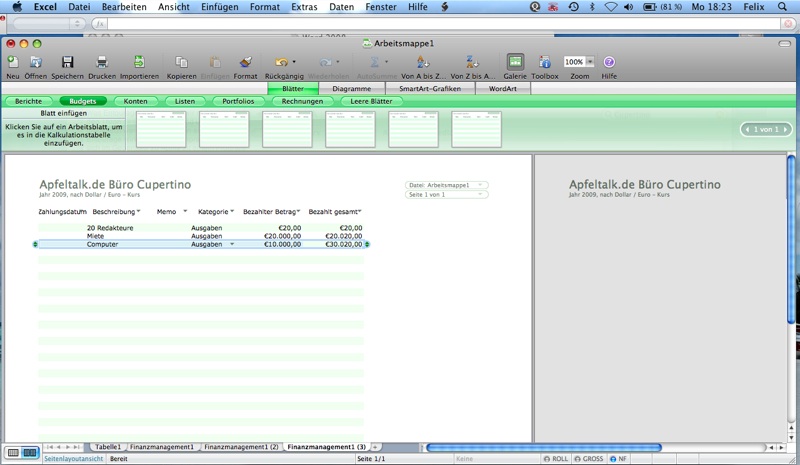800x465 pixels.
Task: Open the Seite 1 von 1 header dropdown
Action: 480,194
